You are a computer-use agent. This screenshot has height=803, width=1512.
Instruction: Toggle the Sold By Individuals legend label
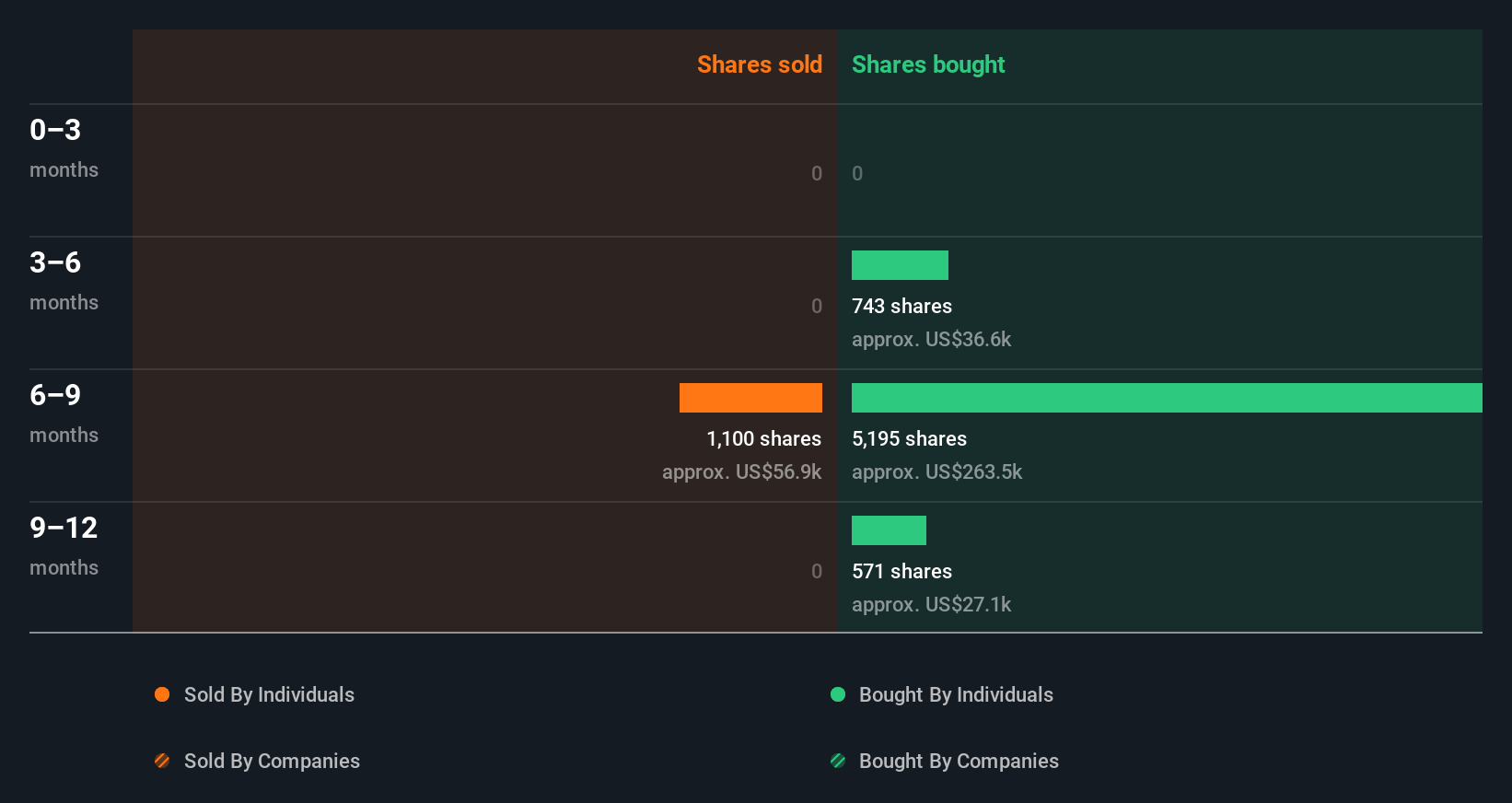click(269, 694)
